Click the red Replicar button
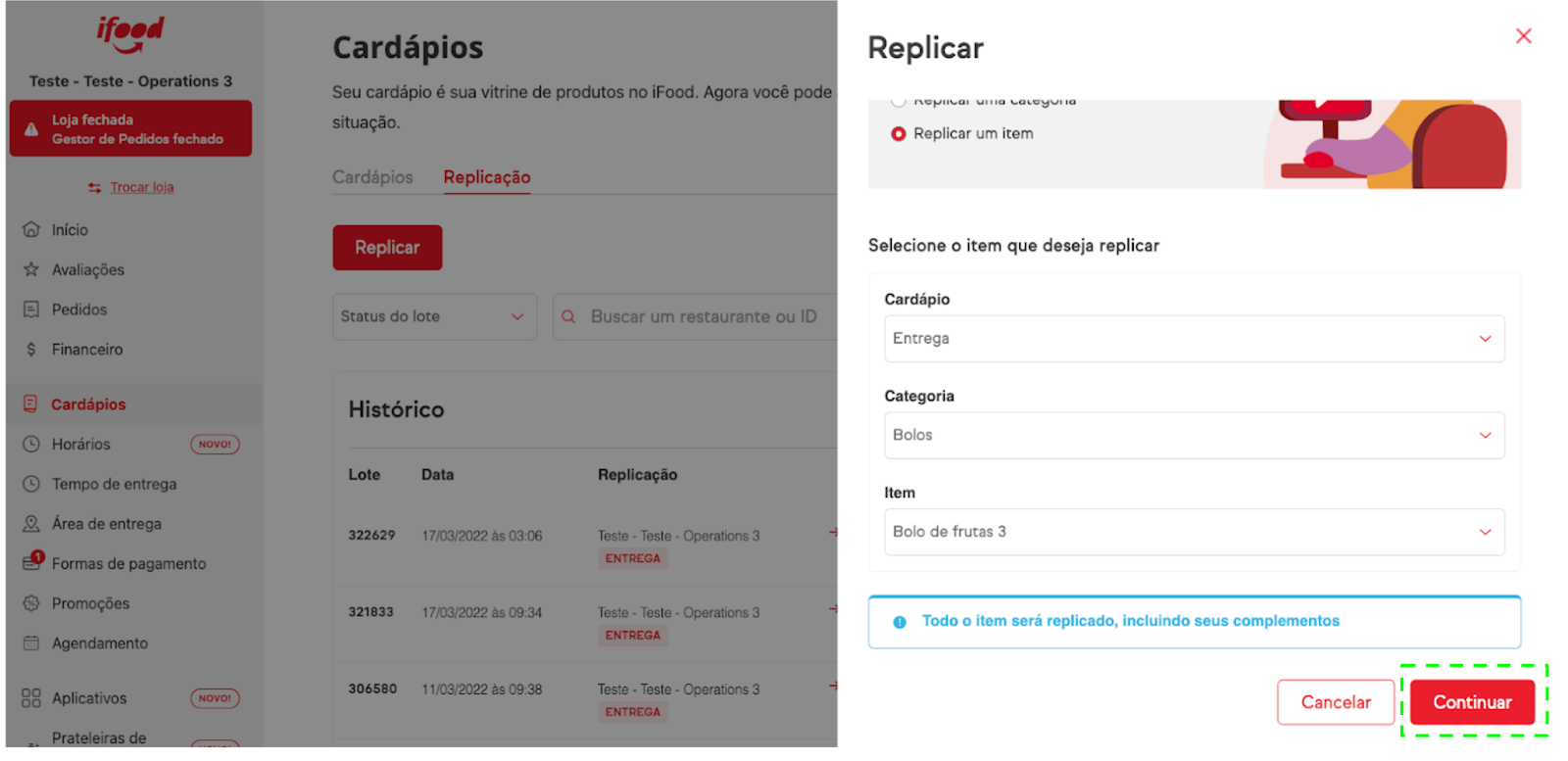The image size is (1568, 761). click(387, 248)
